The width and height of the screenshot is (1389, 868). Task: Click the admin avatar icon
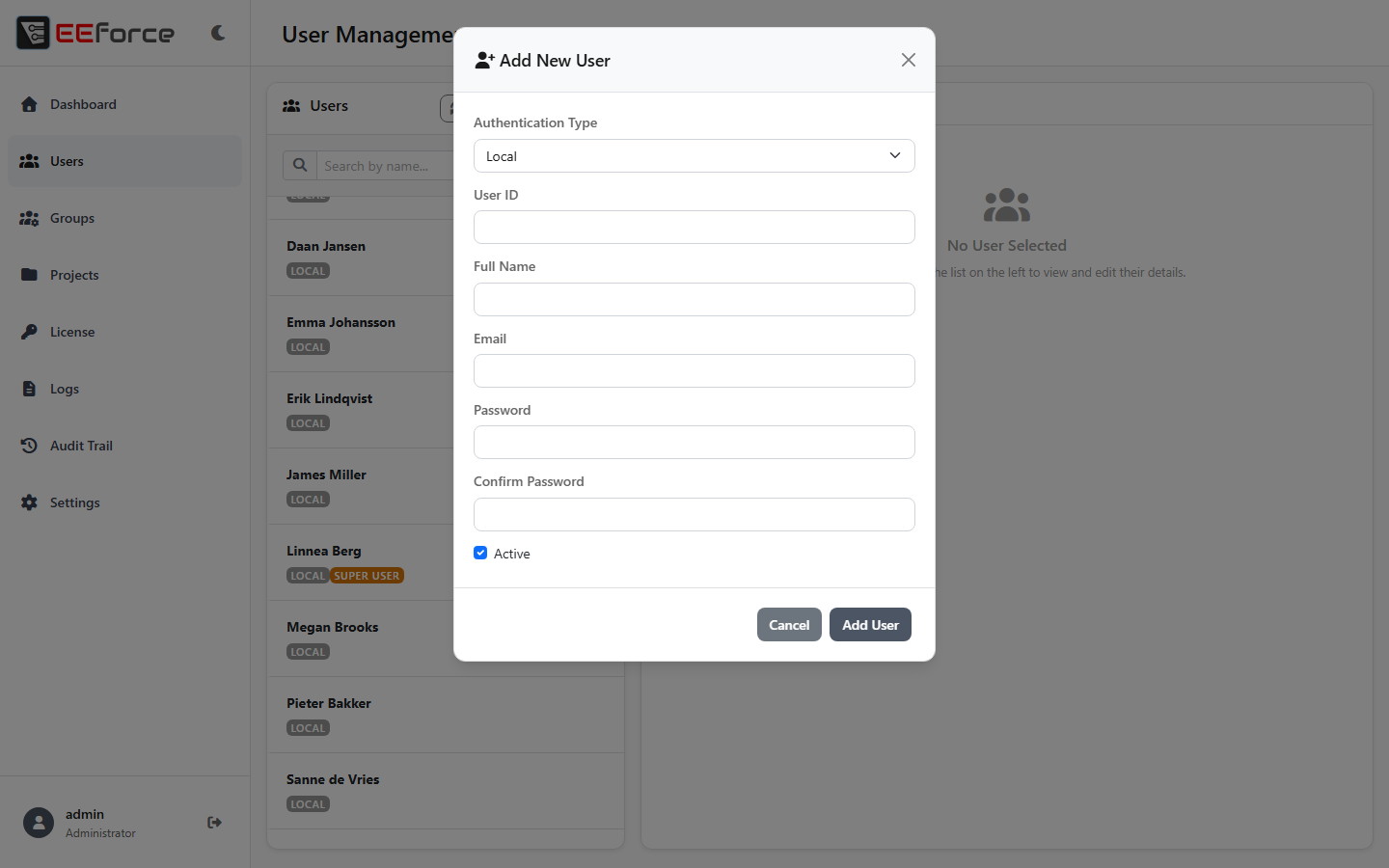39,823
